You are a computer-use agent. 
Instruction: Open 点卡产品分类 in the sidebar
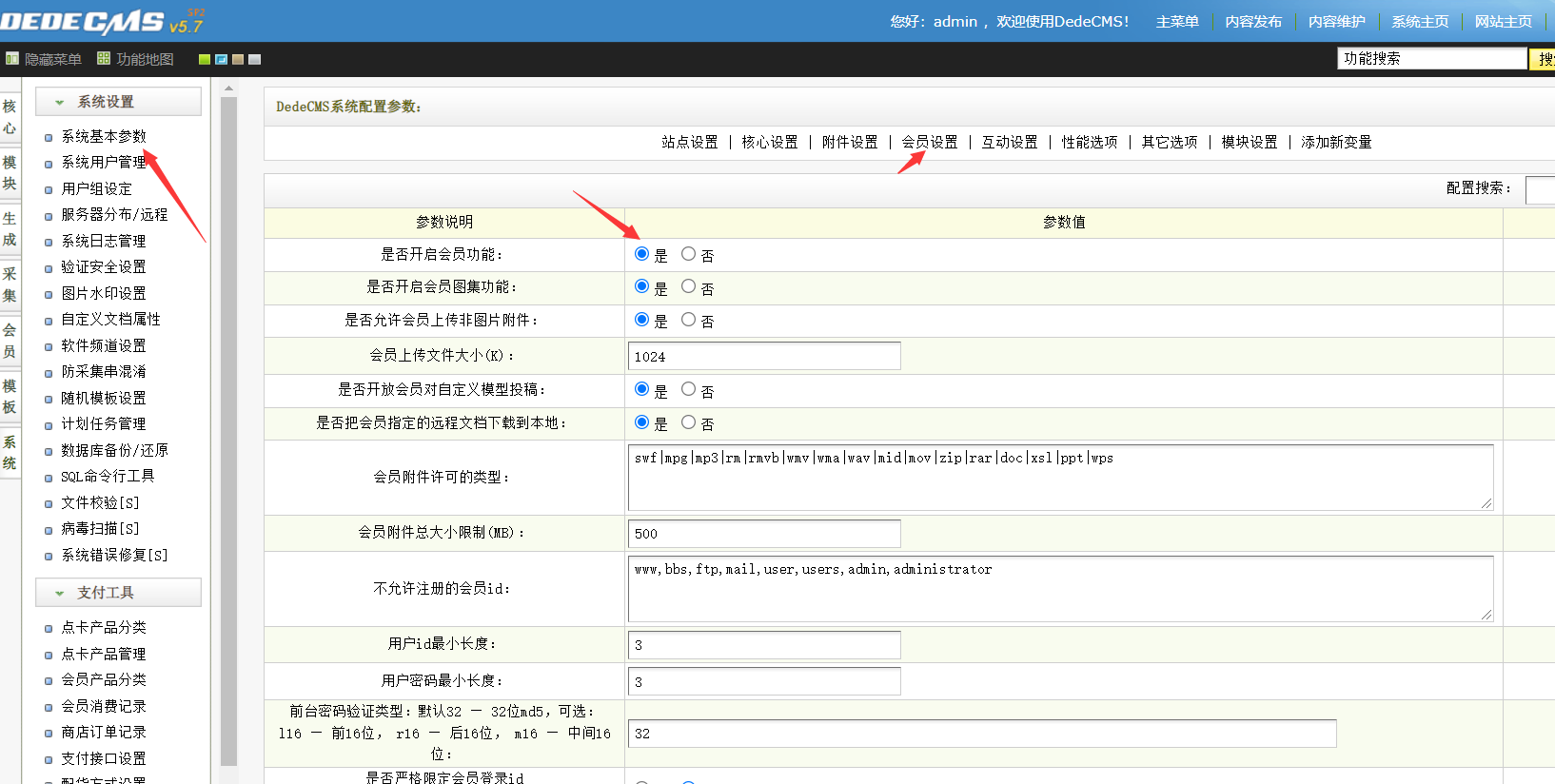104,628
